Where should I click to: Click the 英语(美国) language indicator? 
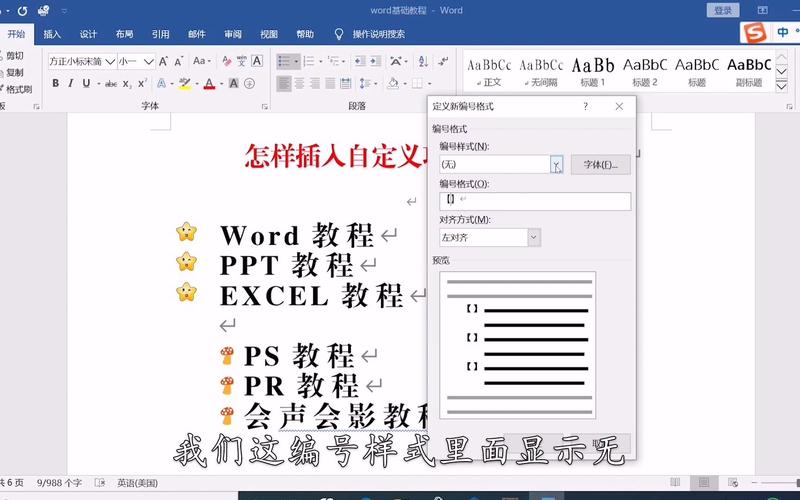tap(138, 483)
